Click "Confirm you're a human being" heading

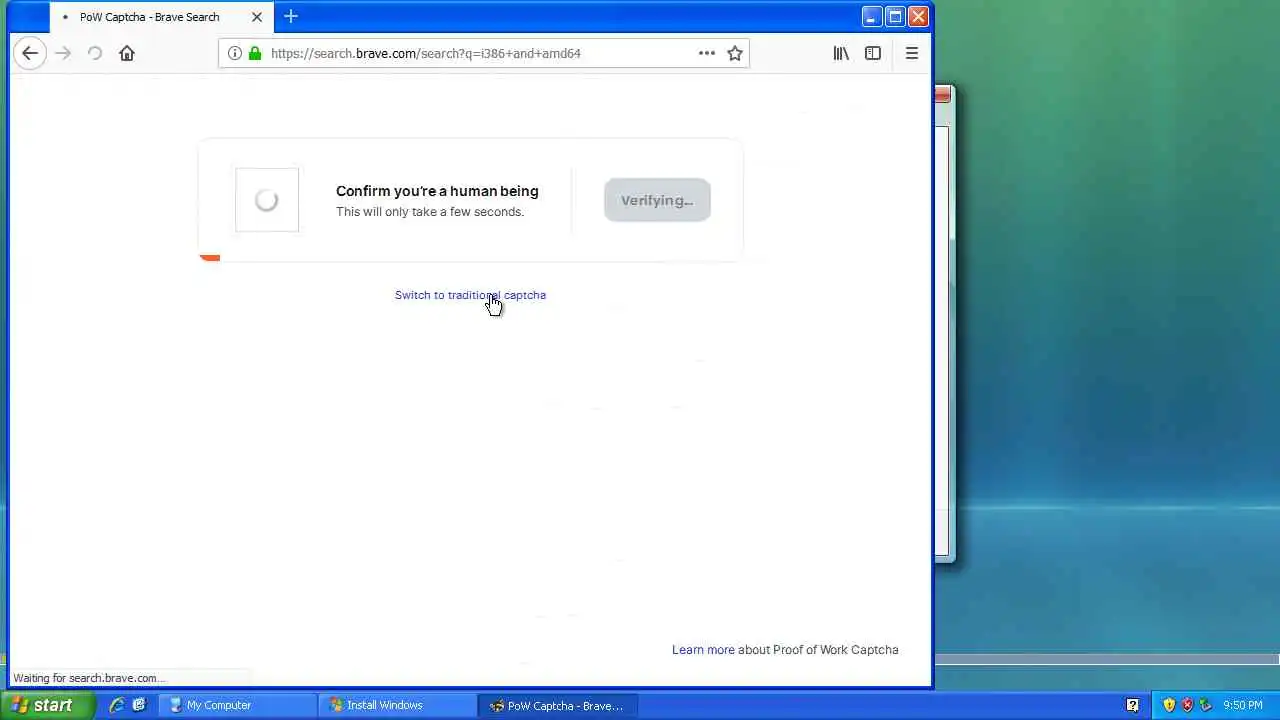[x=437, y=191]
